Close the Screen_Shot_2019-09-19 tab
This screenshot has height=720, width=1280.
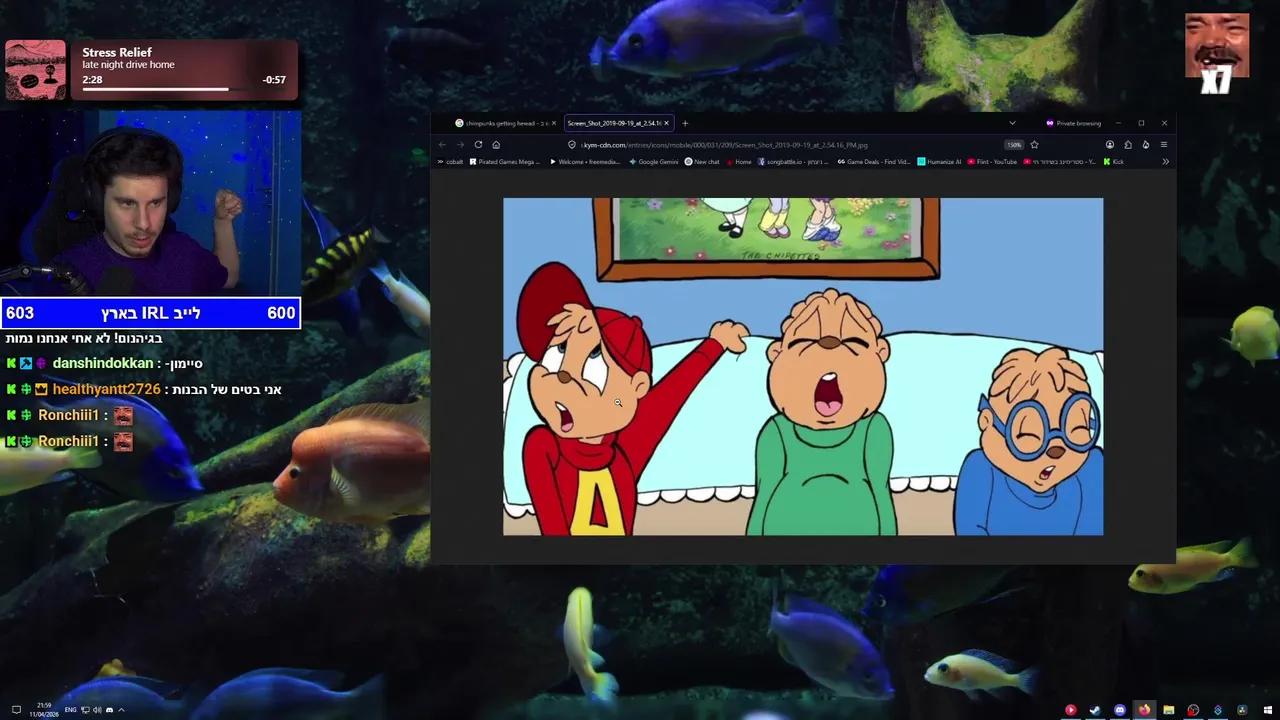pyautogui.click(x=667, y=123)
